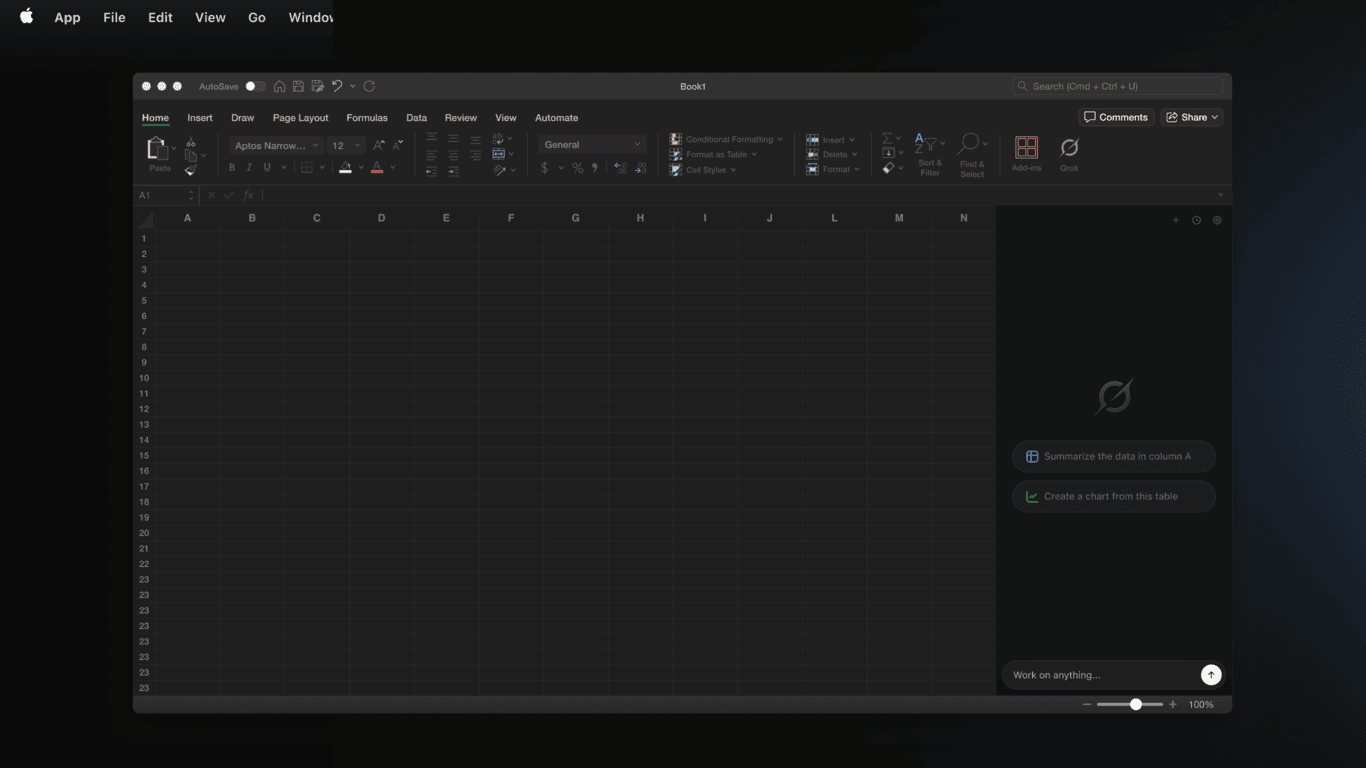This screenshot has height=768, width=1366.
Task: Click the zoom slider handle
Action: pyautogui.click(x=1136, y=705)
